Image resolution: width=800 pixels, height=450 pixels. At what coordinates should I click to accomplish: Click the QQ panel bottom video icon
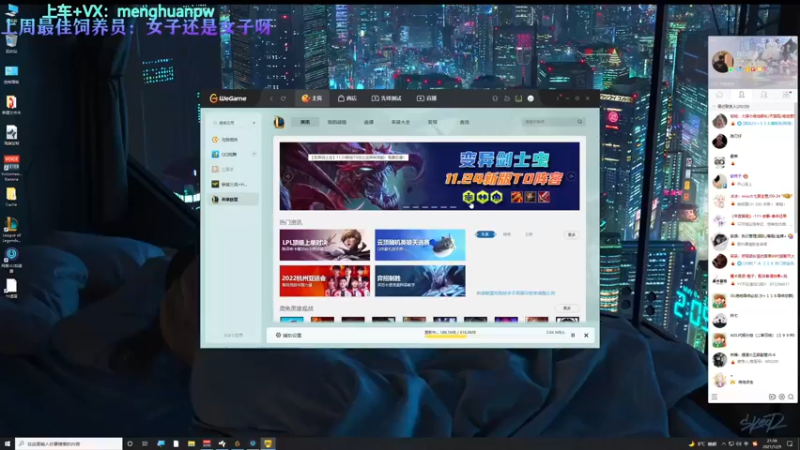tap(772, 397)
